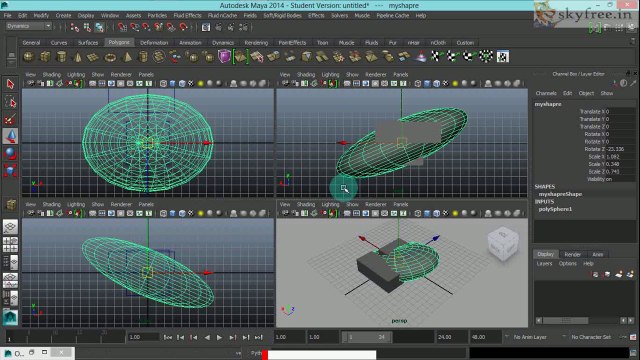
Task: Select the arrow Select tool in toolbox
Action: (10, 84)
